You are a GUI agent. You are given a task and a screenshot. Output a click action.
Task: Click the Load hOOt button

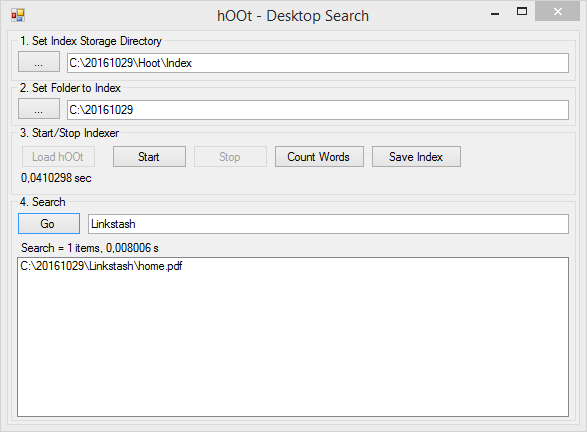tap(58, 156)
